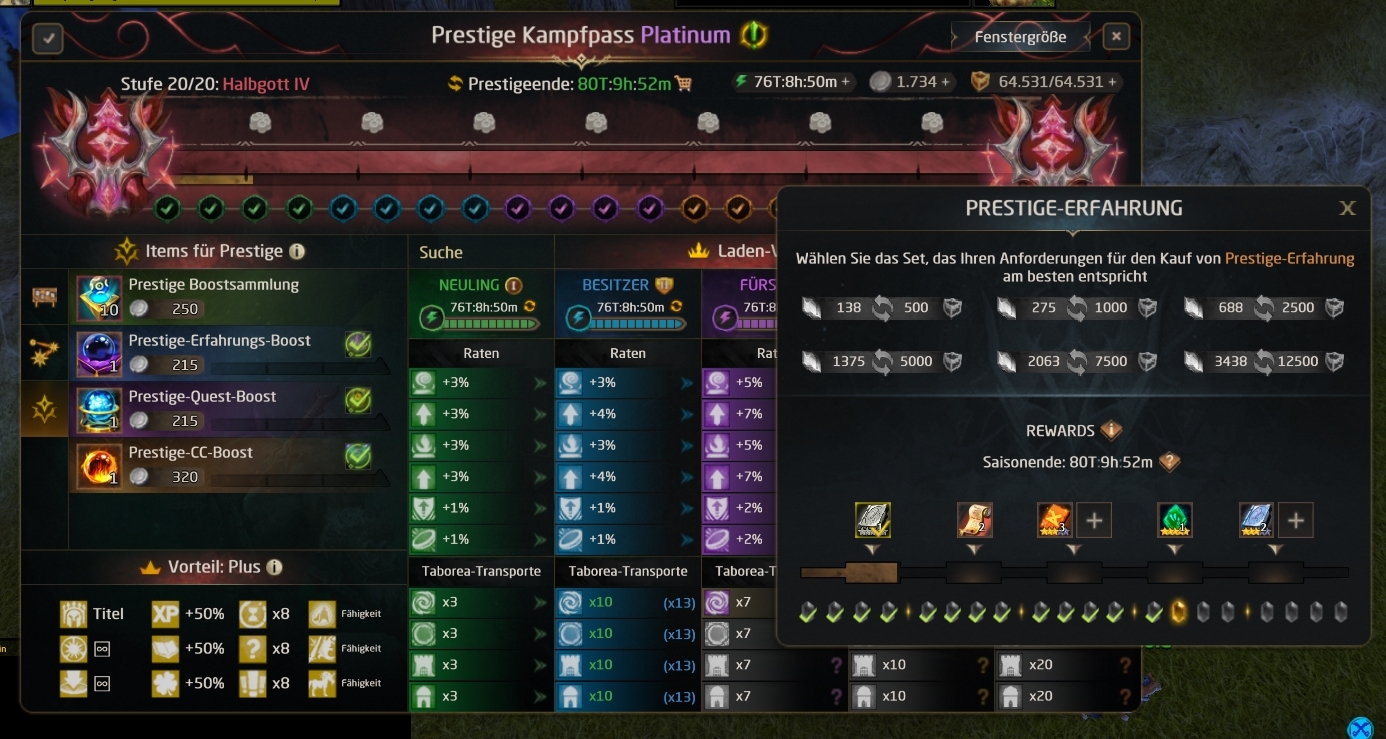
Task: Choose the 138 for 500 experience set
Action: pyautogui.click(x=881, y=308)
